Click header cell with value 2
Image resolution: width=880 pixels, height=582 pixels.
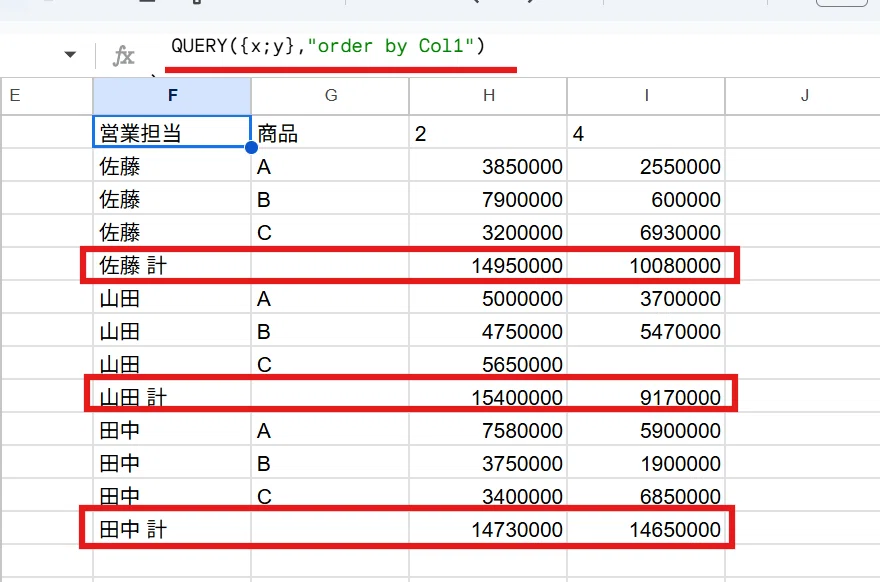tap(488, 132)
